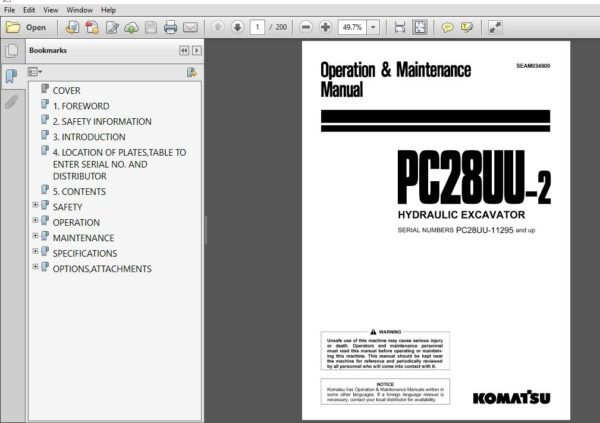Click the NOTICE box on the page
This screenshot has height=423, width=600.
click(385, 392)
